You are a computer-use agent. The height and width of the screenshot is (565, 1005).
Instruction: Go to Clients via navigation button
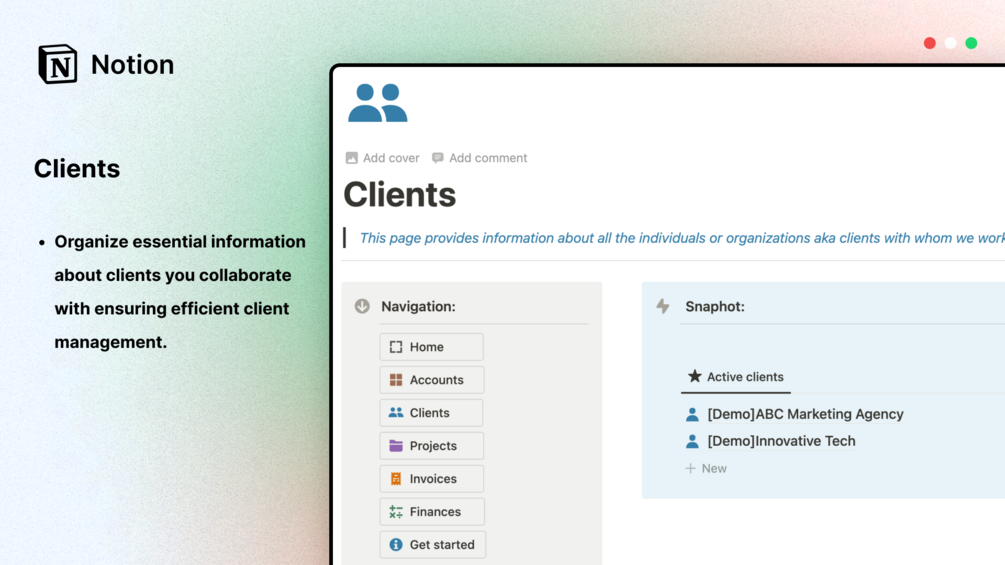(431, 413)
